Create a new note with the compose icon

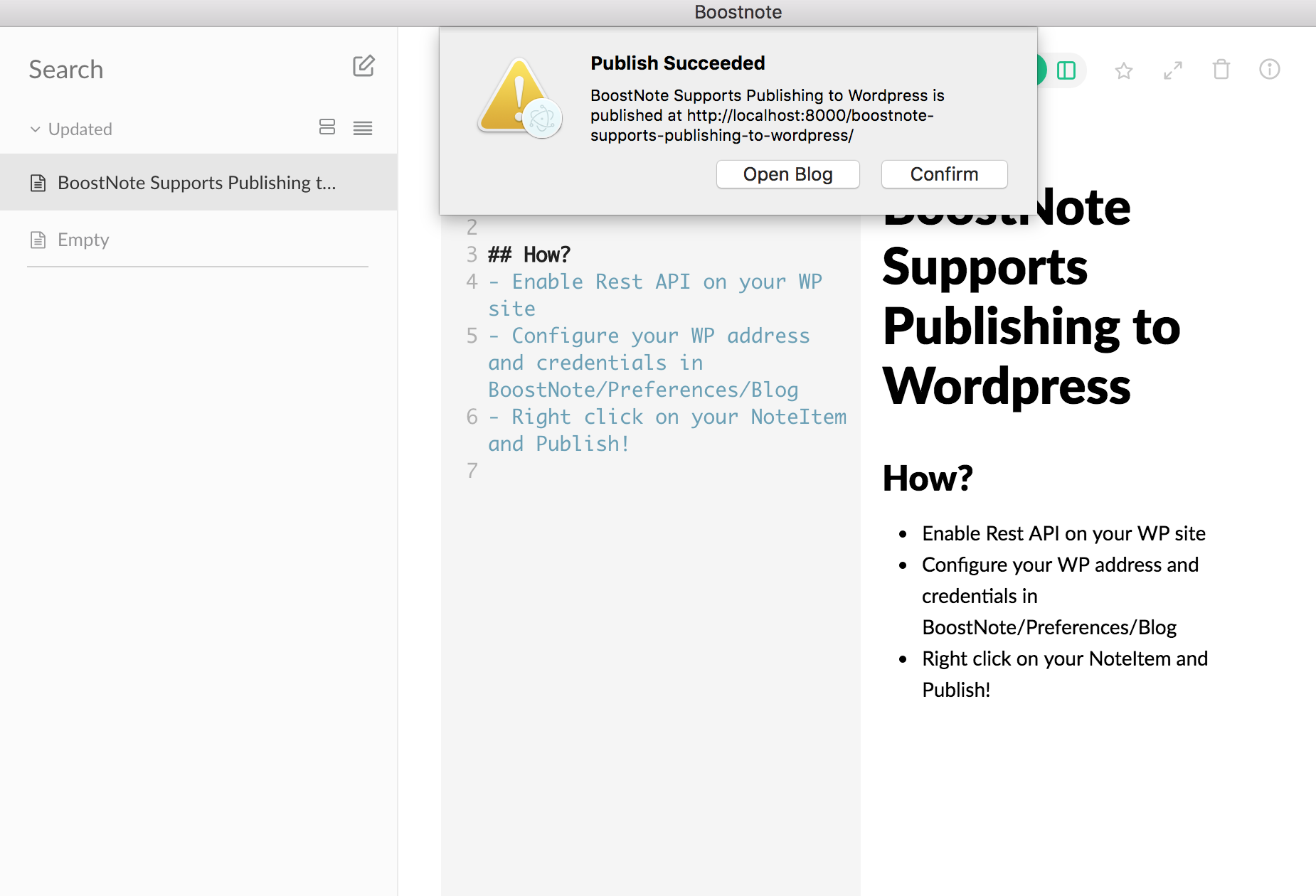[x=364, y=66]
